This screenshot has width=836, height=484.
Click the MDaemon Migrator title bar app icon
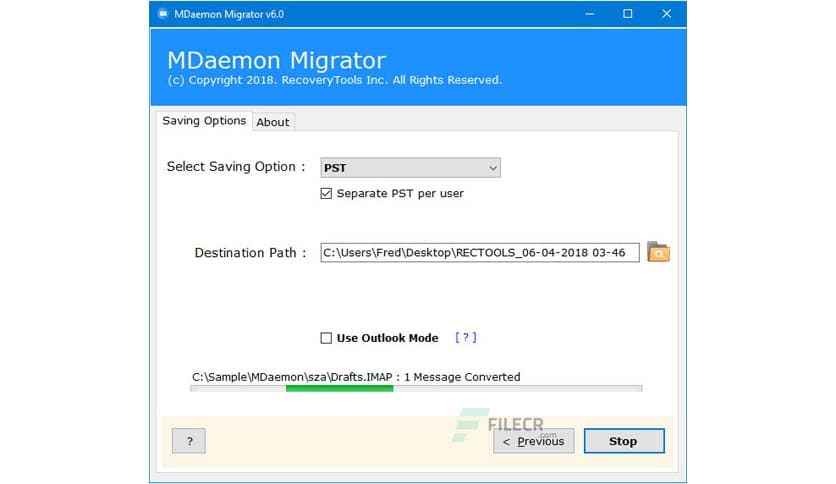tap(163, 14)
